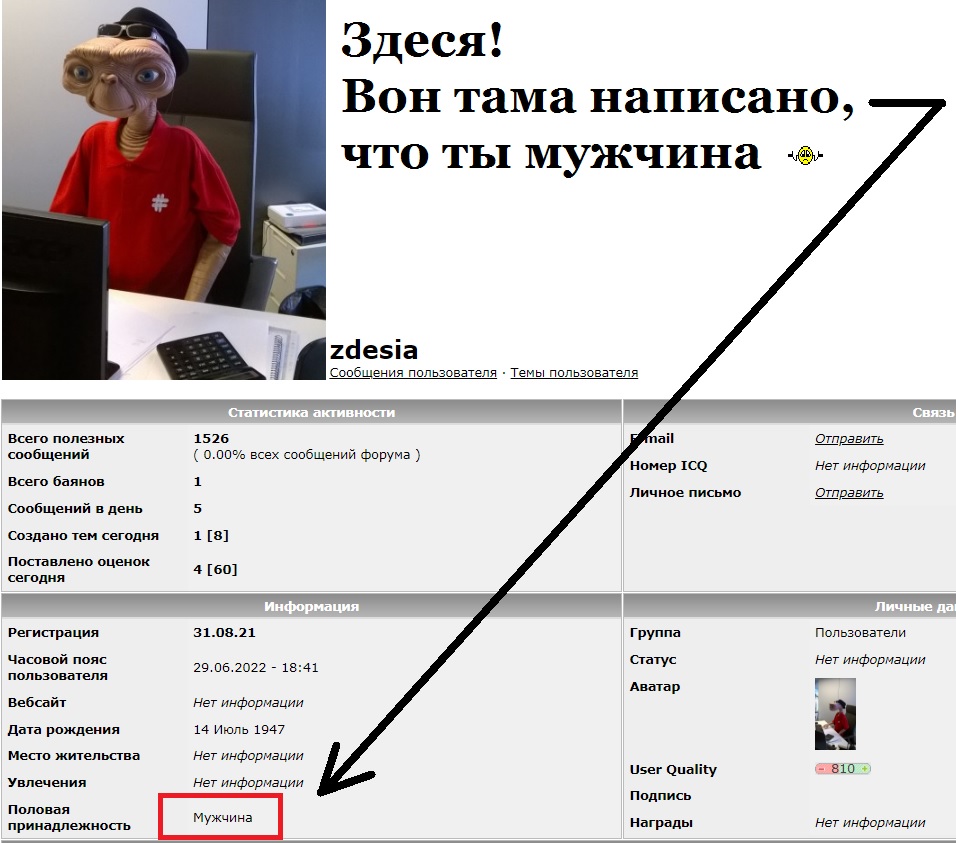Click the "Всего полезных сообщений" label
Image resolution: width=956 pixels, height=843 pixels.
point(66,447)
